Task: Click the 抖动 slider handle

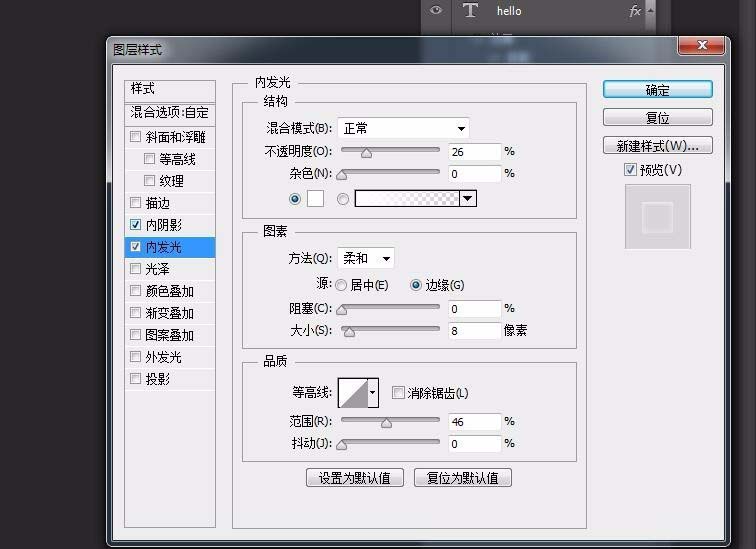Action: coord(342,445)
